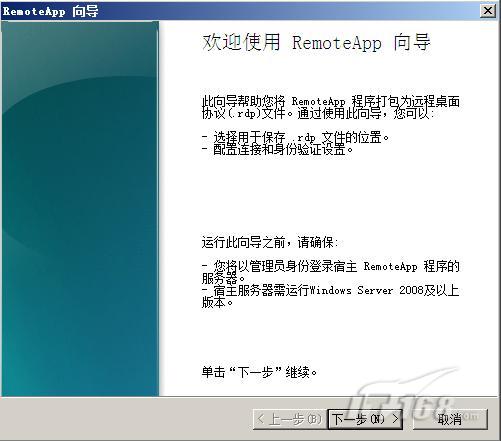501x441 pixels.
Task: Click the line mentioning Windows Server 2008及以上
Action: tap(330, 290)
